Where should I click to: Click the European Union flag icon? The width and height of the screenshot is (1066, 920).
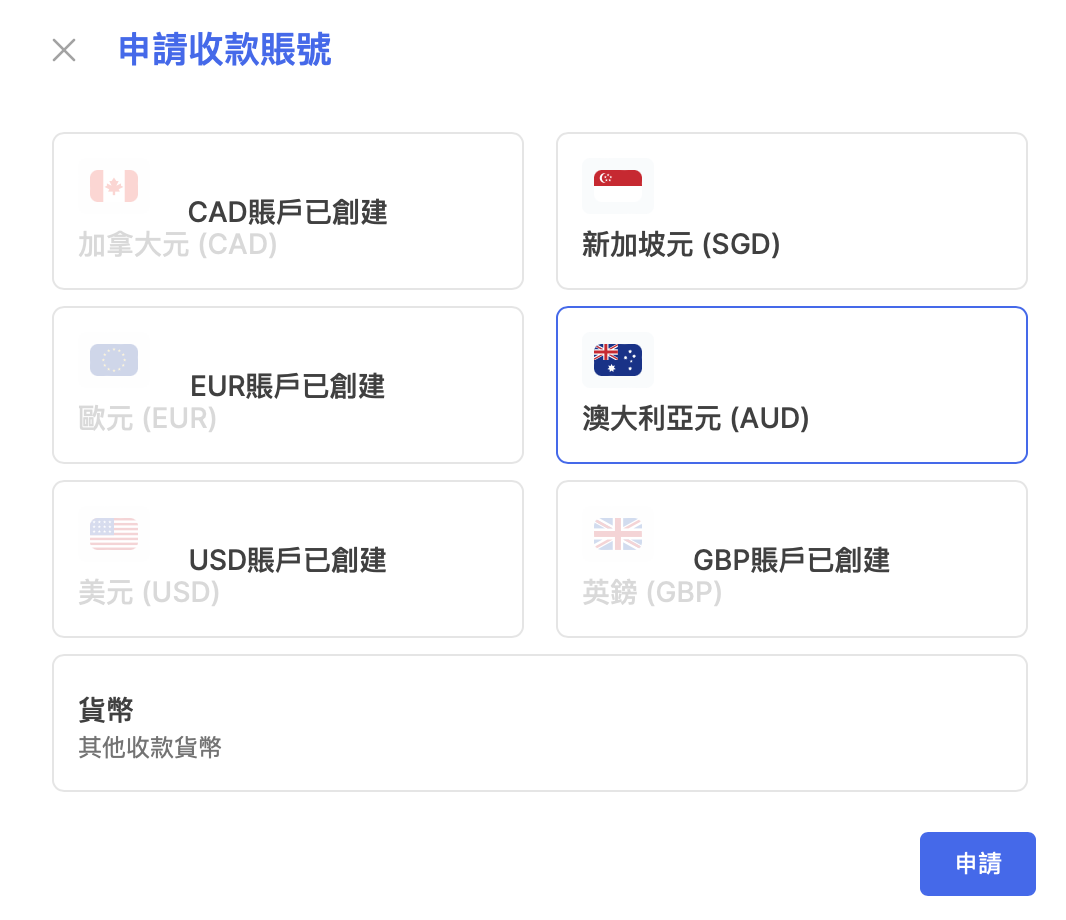point(114,360)
